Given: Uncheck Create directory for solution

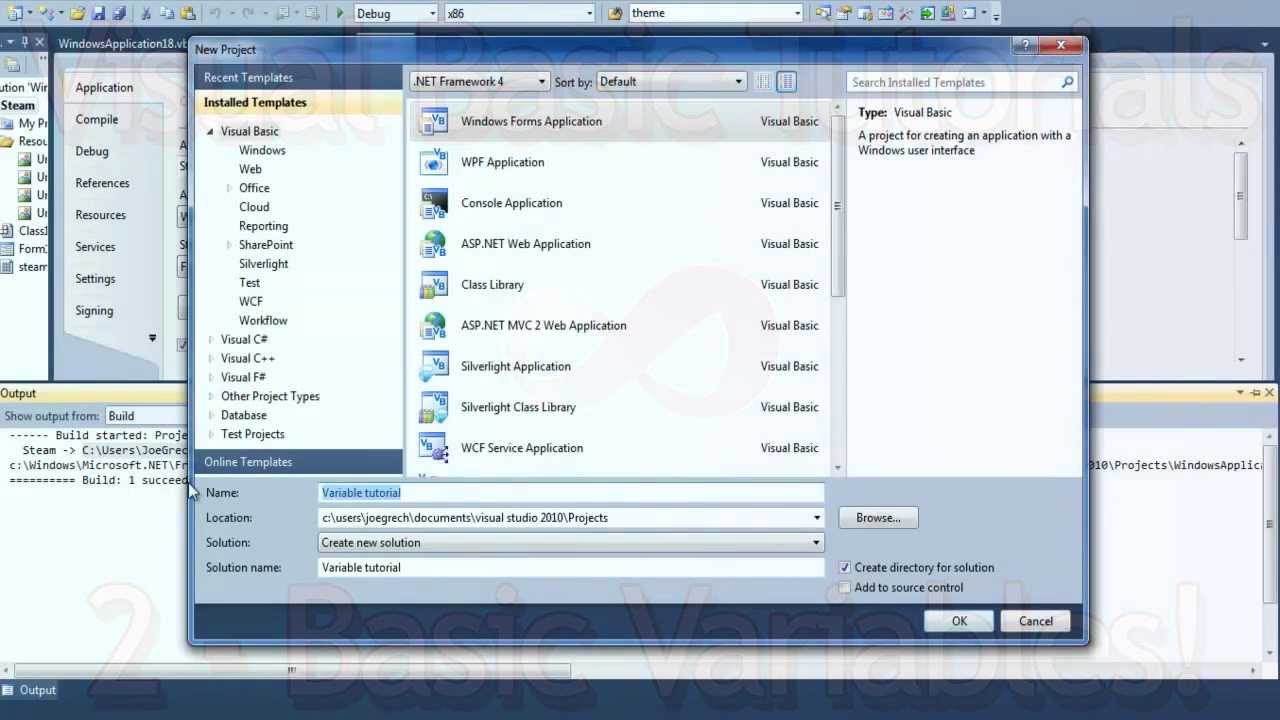Looking at the screenshot, I should tap(845, 567).
